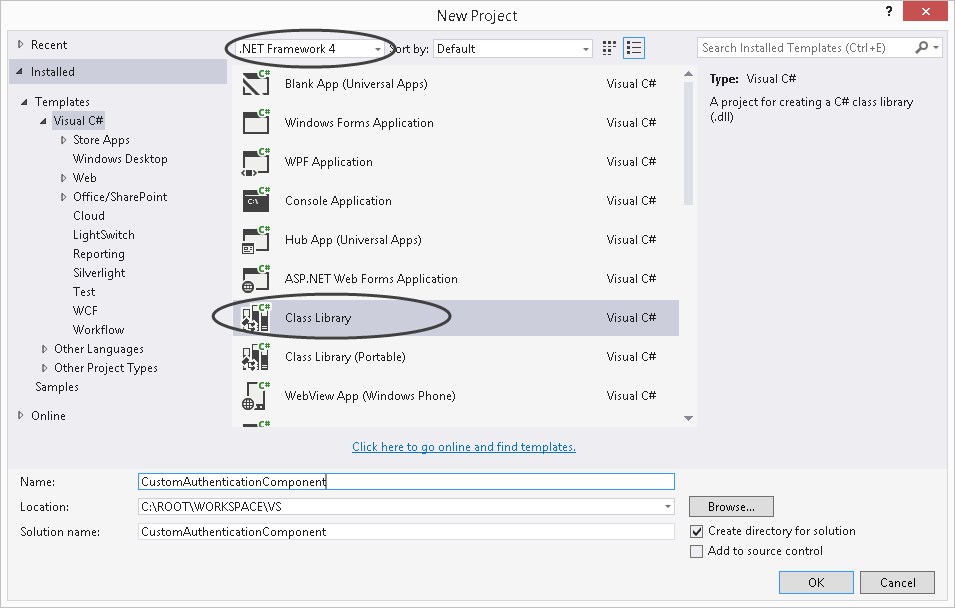Image resolution: width=955 pixels, height=608 pixels.
Task: Expand the Office/SharePoint node
Action: click(63, 197)
